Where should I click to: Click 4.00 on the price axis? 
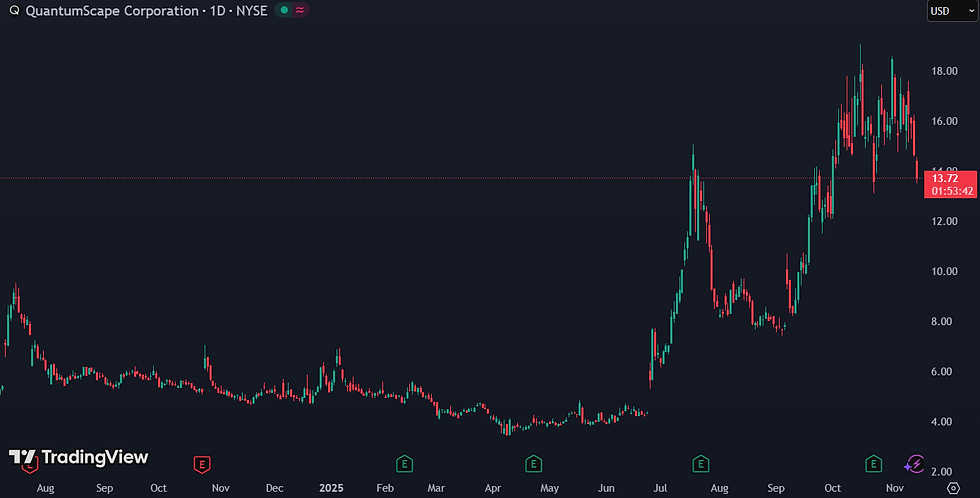942,421
